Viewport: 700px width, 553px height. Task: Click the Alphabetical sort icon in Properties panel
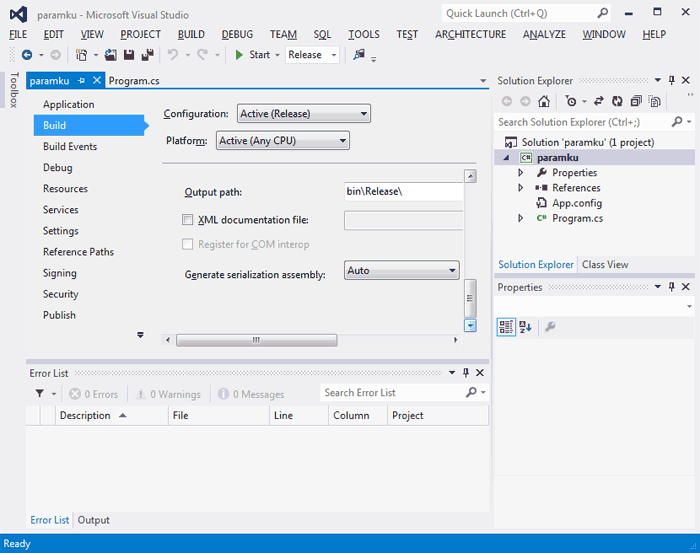point(525,327)
